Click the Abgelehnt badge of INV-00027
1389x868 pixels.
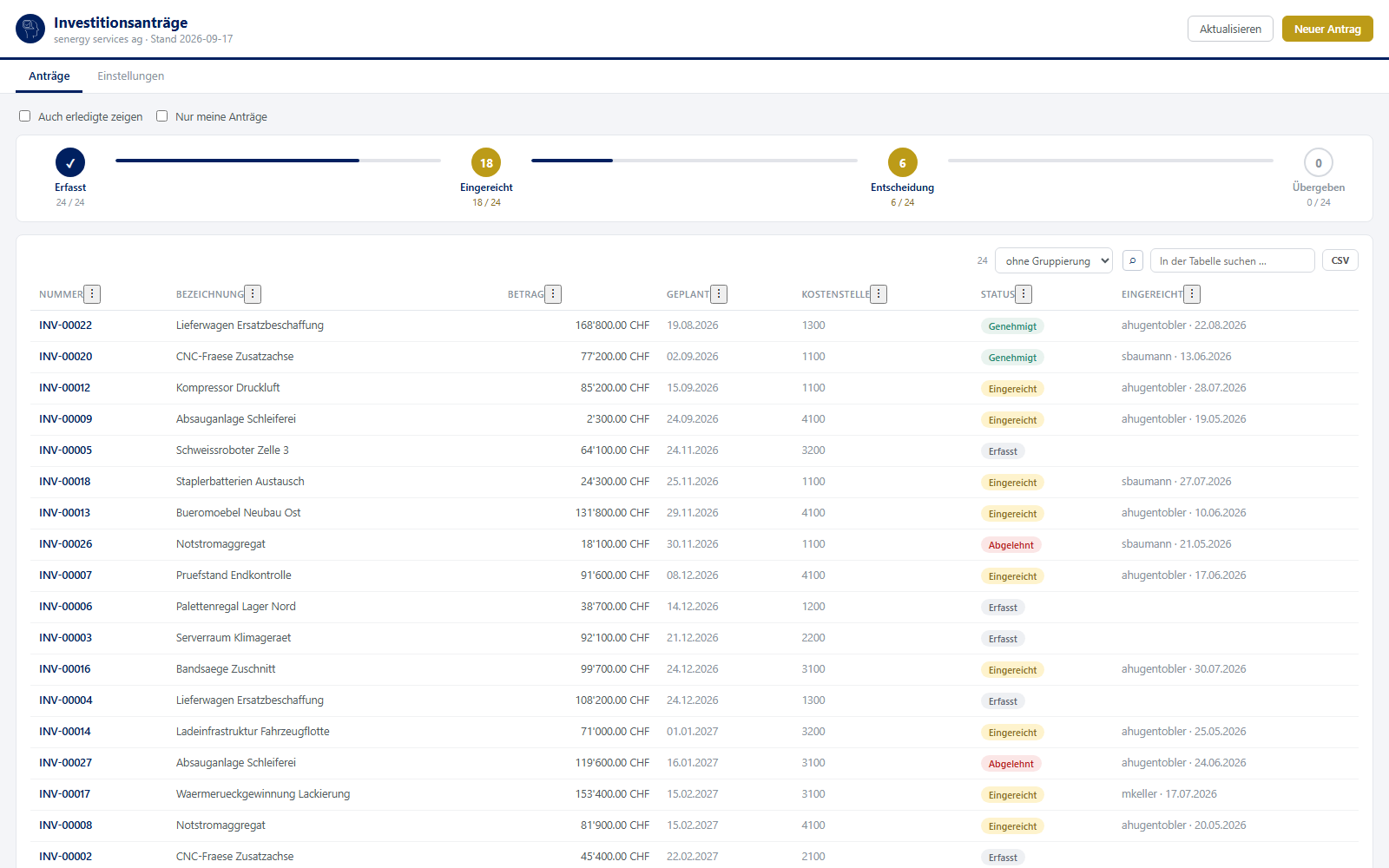[1010, 764]
